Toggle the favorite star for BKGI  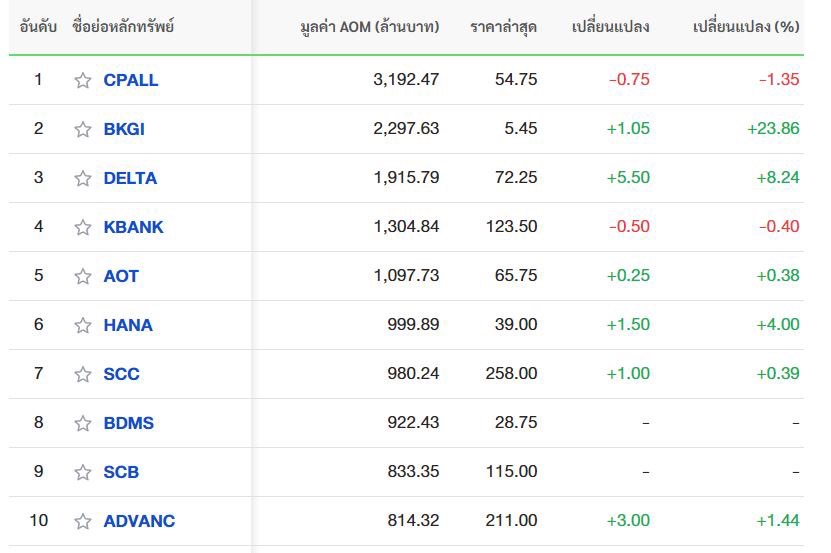pyautogui.click(x=83, y=129)
